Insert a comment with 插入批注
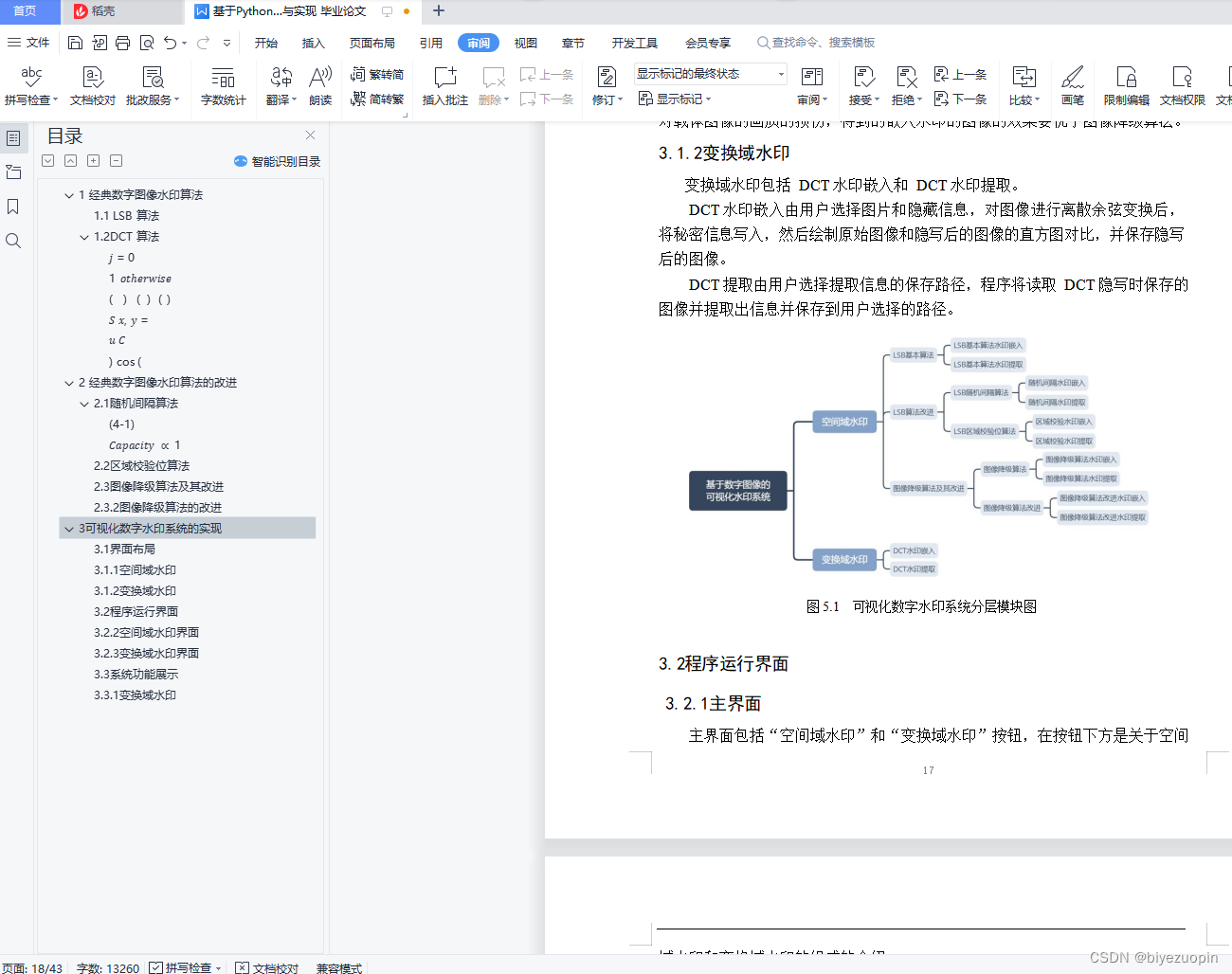The width and height of the screenshot is (1232, 974). point(444,83)
